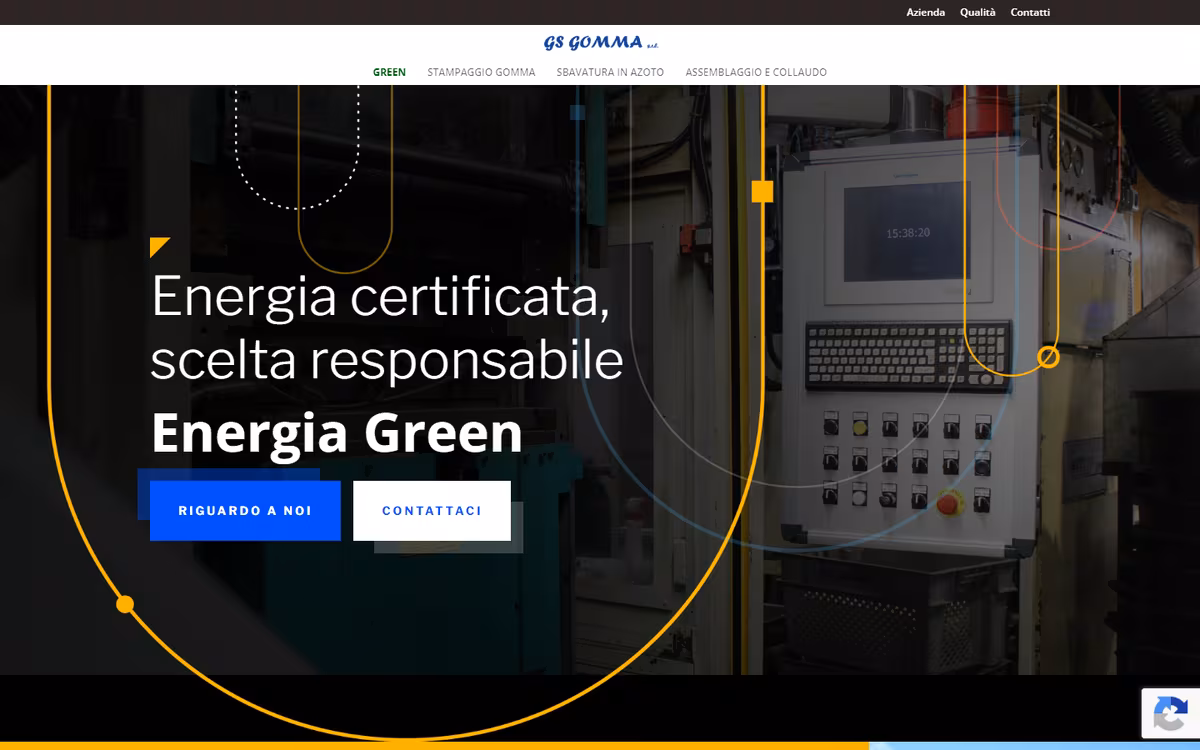Click the reCAPTCHA badge icon
The height and width of the screenshot is (750, 1200).
(1170, 714)
